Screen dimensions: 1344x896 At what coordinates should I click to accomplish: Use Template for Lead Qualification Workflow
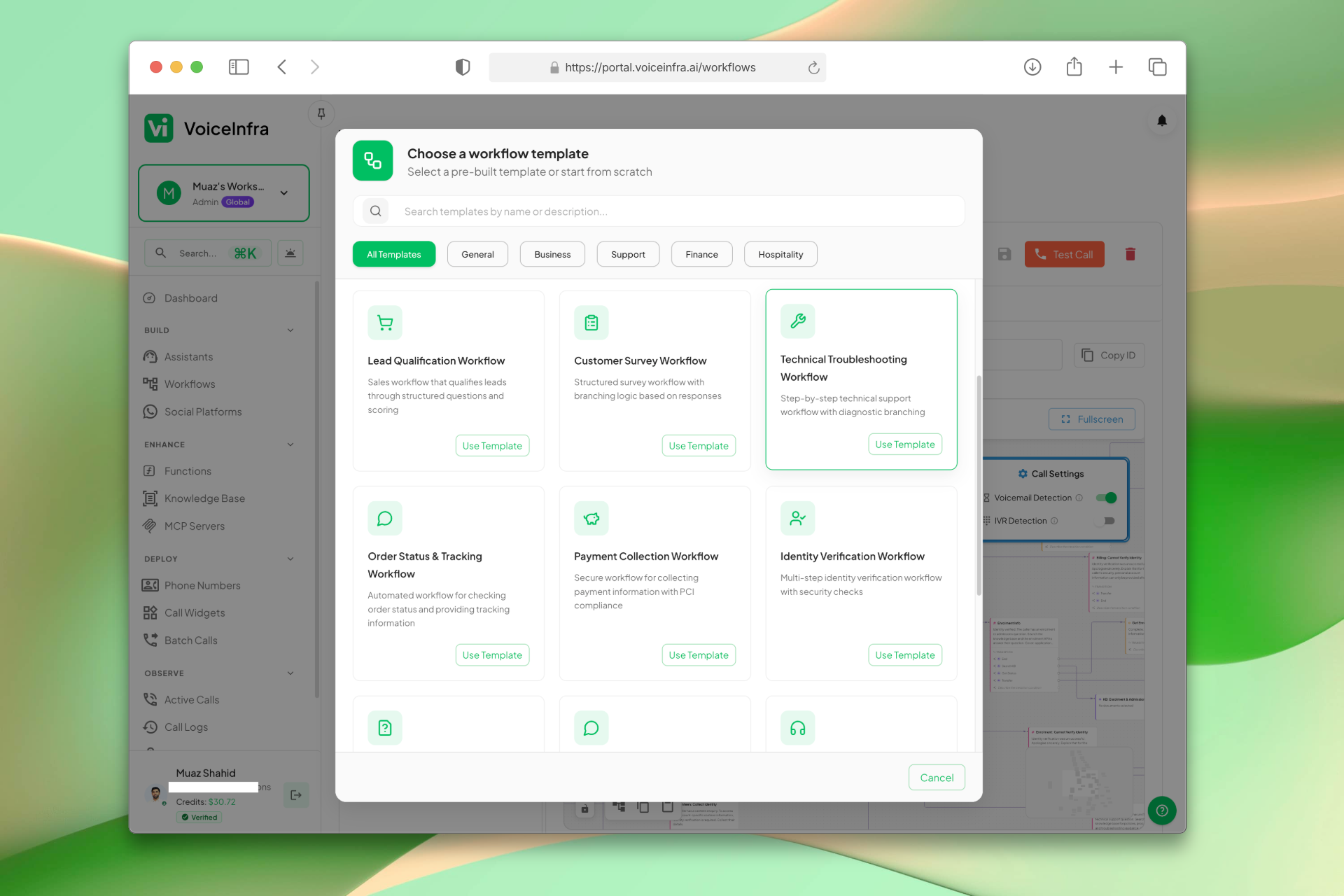(492, 446)
